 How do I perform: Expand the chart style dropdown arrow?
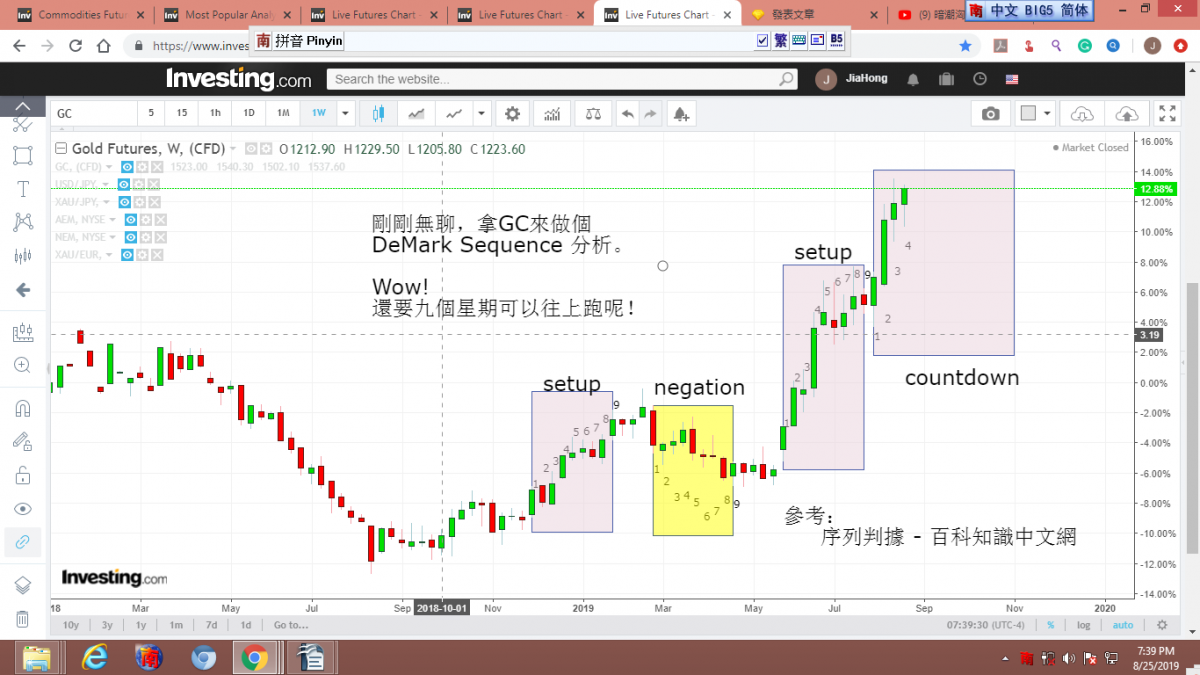(x=482, y=114)
